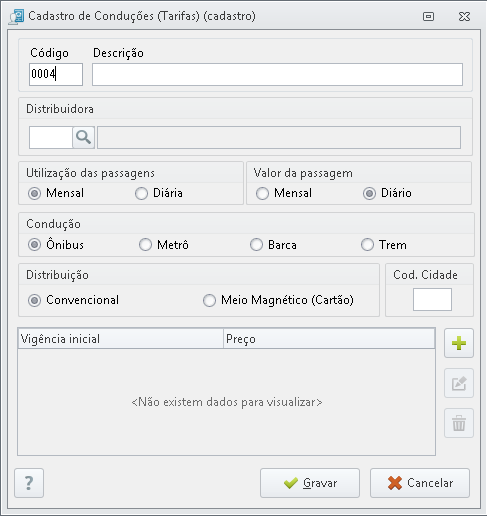Click the Cadastro de Conduções title icon
Viewport: 487px width, 517px height.
[16, 17]
